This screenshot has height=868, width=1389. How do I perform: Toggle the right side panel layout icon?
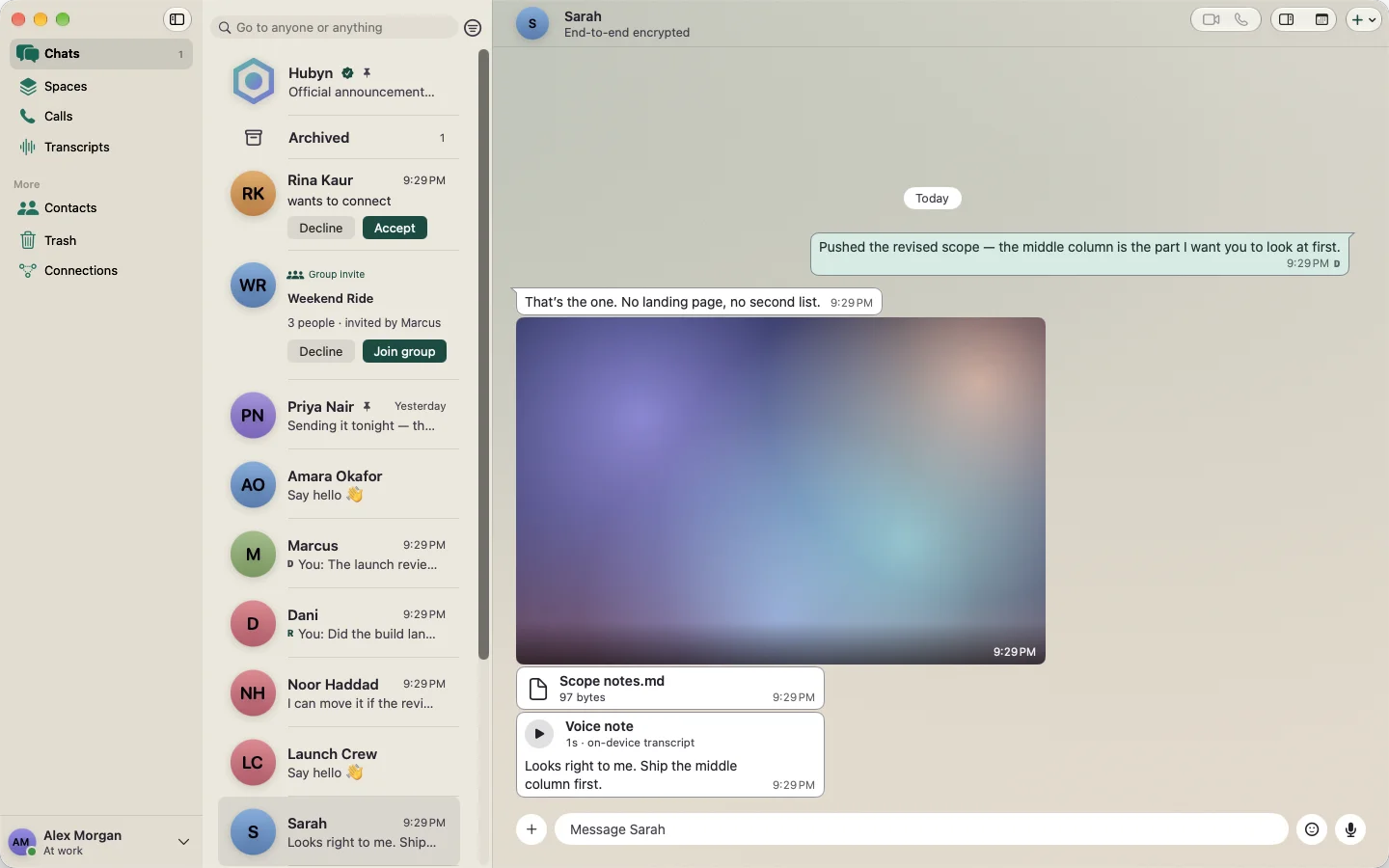point(1287,19)
